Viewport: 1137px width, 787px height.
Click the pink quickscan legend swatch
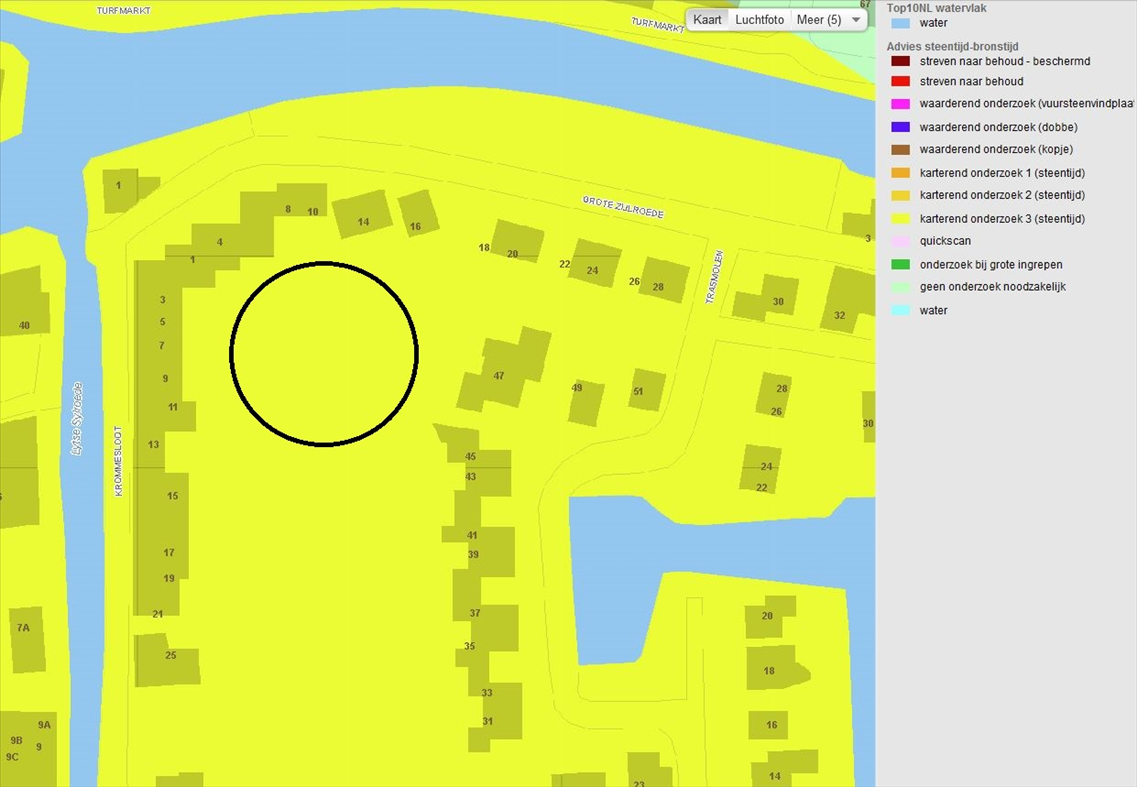point(901,241)
